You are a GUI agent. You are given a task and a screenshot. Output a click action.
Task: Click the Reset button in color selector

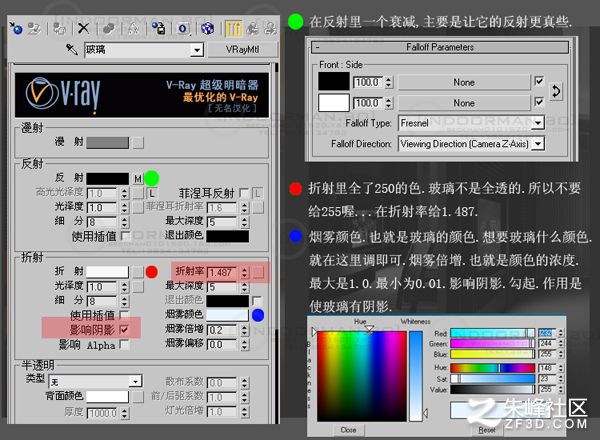[x=487, y=430]
